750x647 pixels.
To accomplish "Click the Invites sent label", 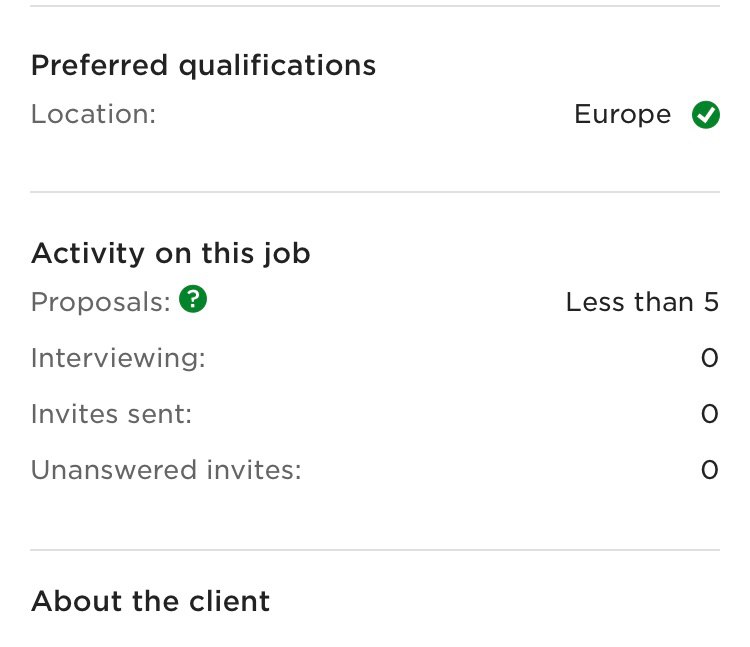I will click(111, 414).
